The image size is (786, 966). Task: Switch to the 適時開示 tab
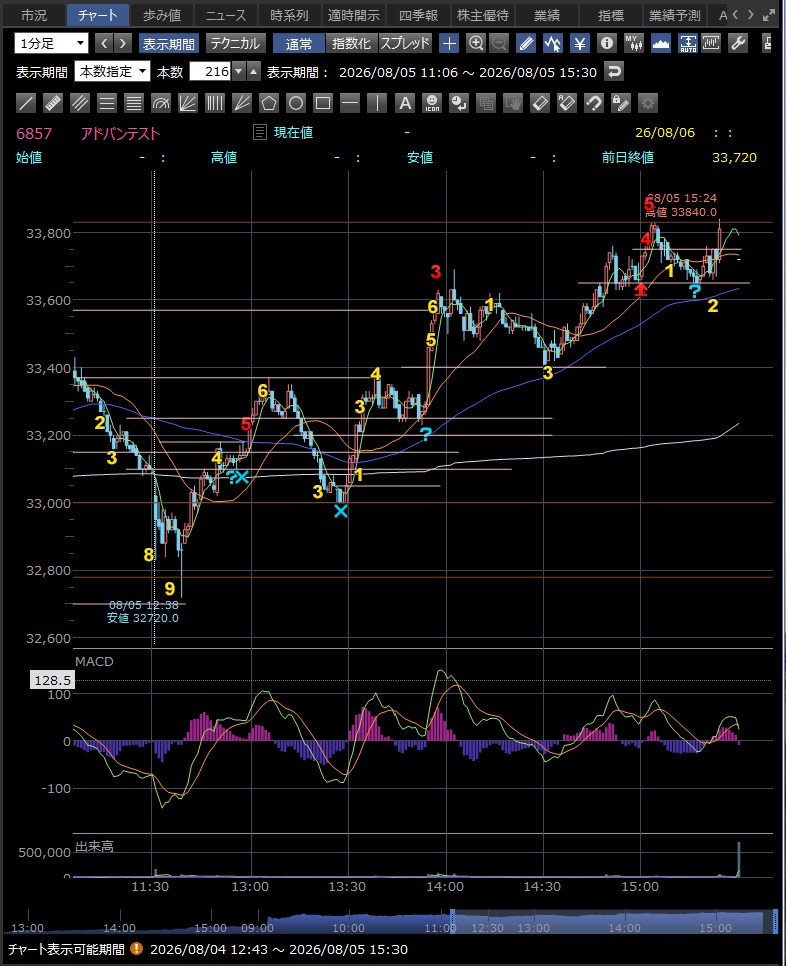[x=354, y=15]
